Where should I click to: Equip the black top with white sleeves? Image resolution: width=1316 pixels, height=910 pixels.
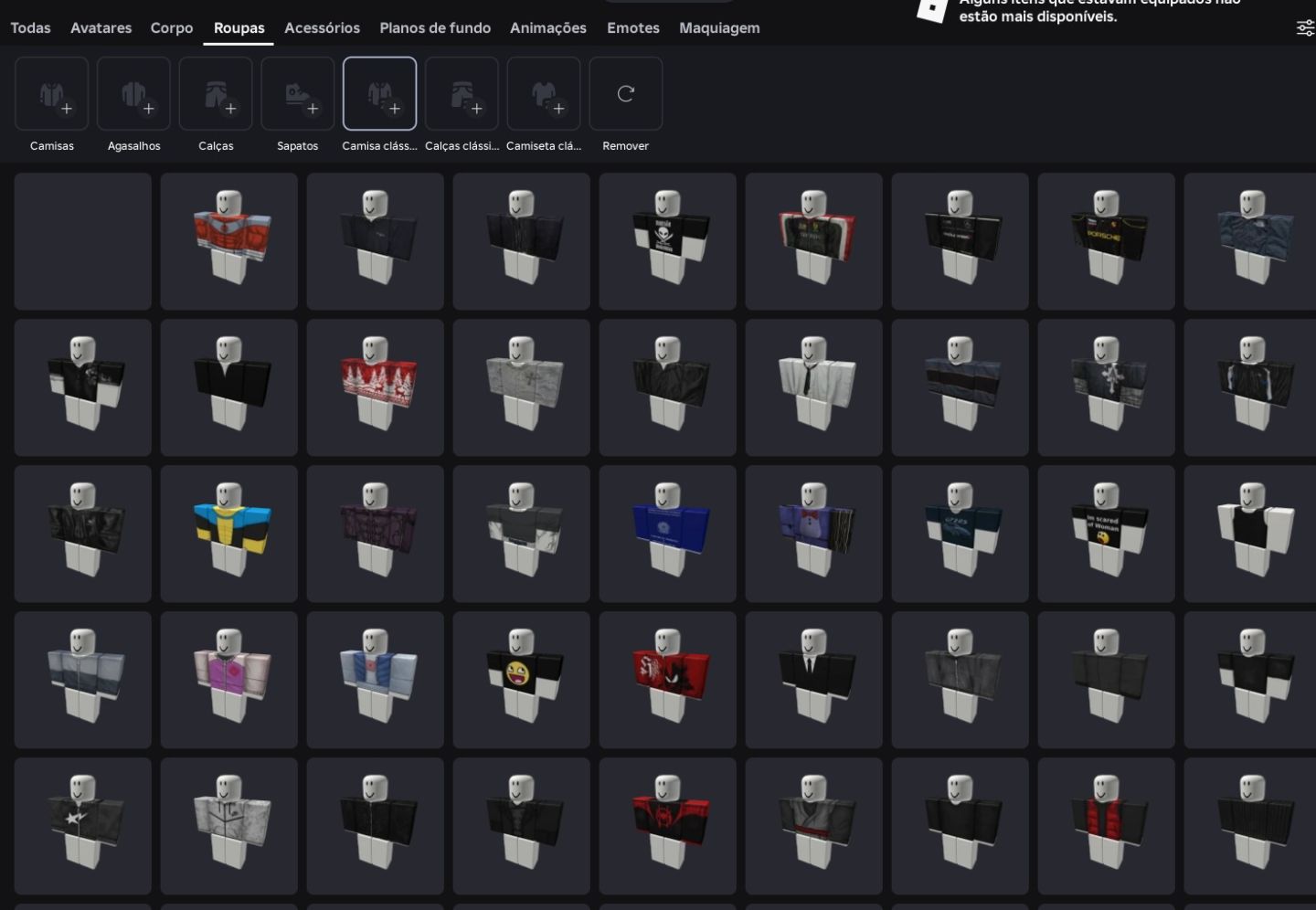coord(1250,534)
